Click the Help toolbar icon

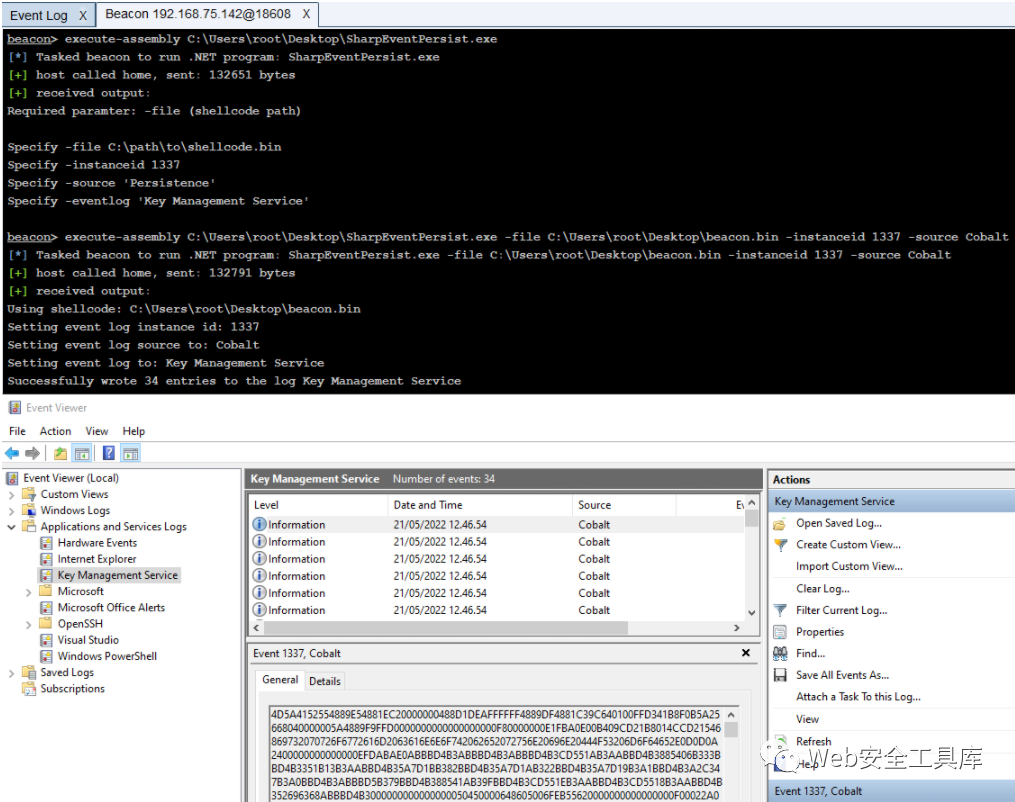[x=109, y=453]
